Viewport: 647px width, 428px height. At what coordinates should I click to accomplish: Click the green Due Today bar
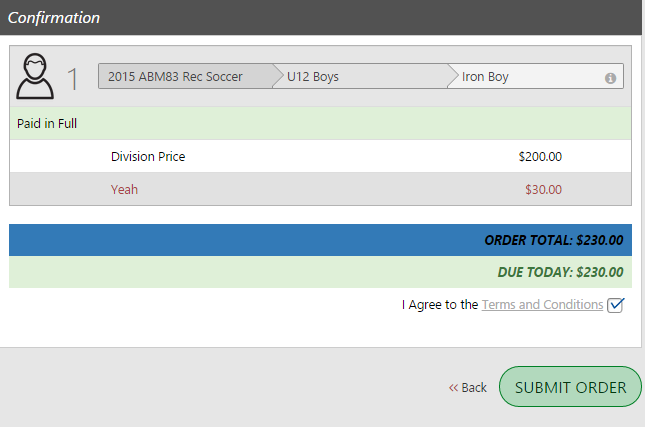[x=320, y=272]
